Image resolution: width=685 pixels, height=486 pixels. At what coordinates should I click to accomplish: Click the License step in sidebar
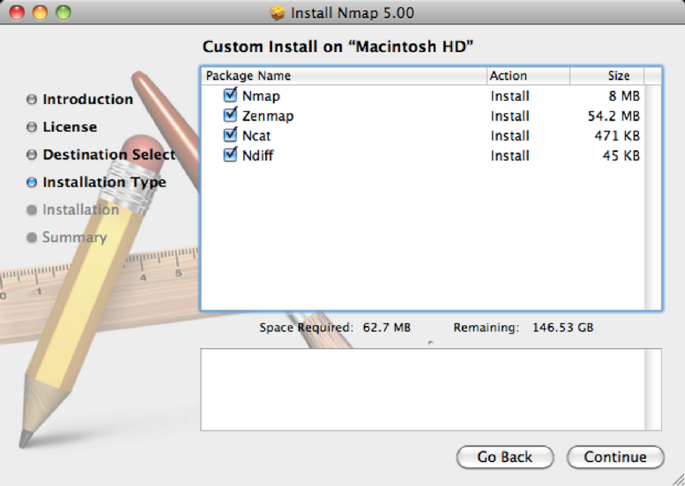click(70, 127)
